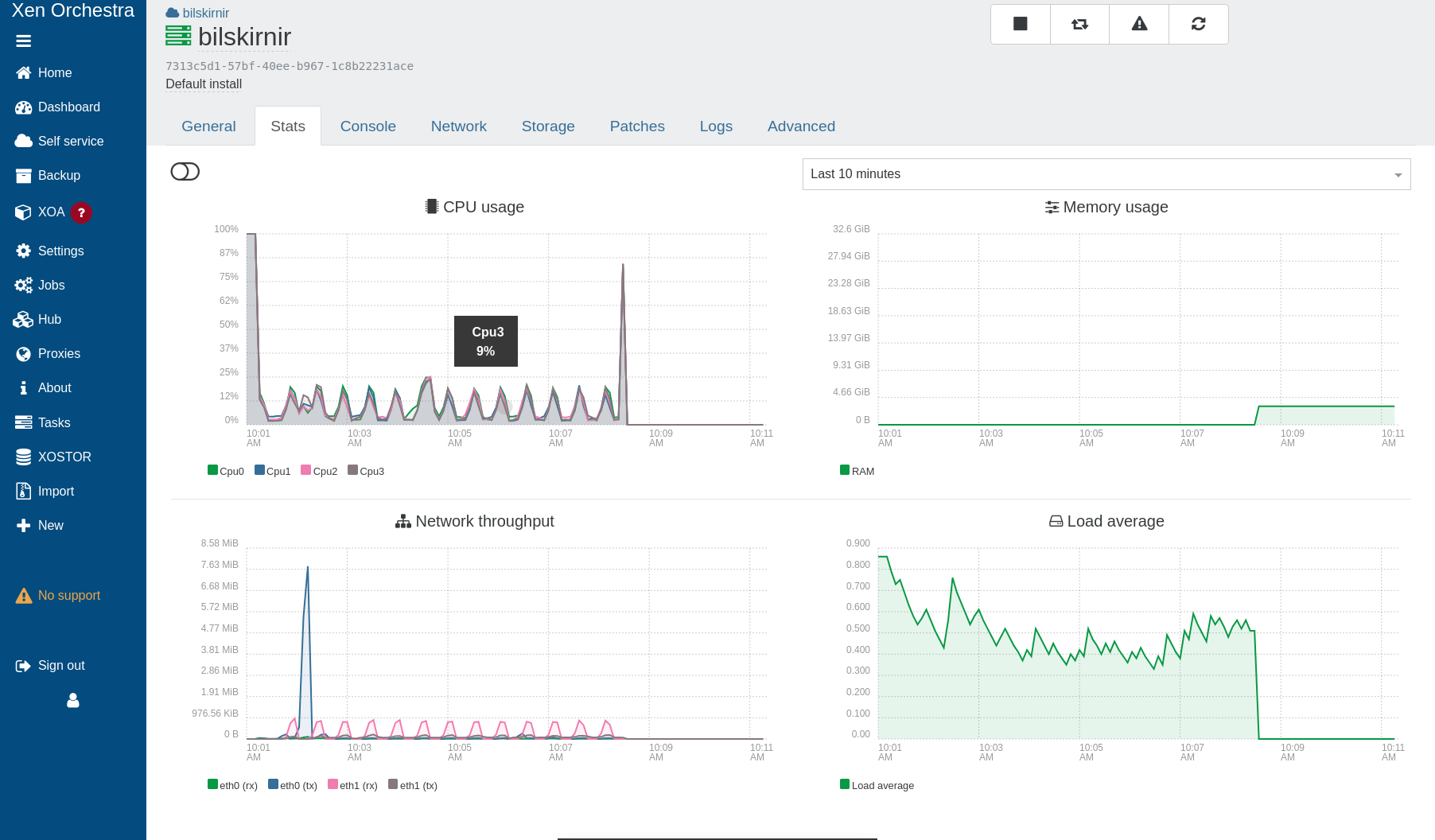Click the eth1 (rx) legend swatch
The width and height of the screenshot is (1435, 840).
point(332,784)
